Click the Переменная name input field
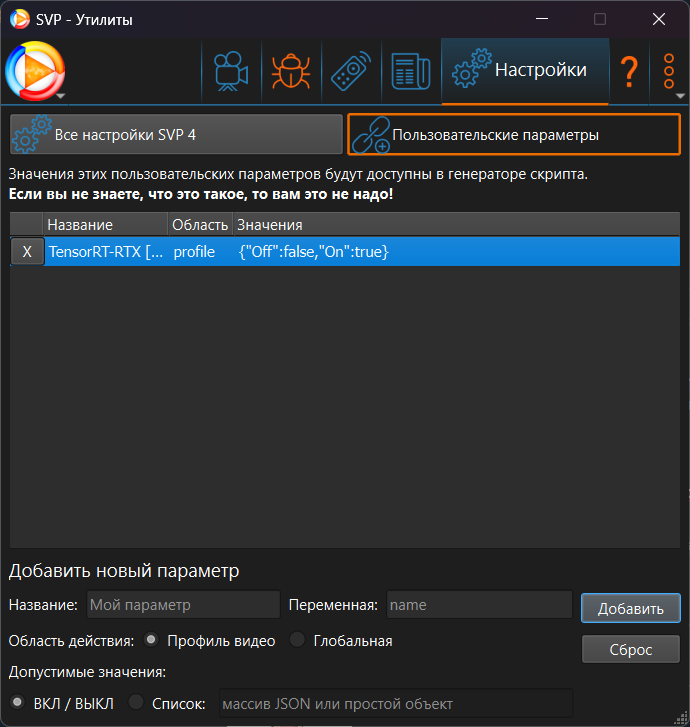 (x=479, y=605)
